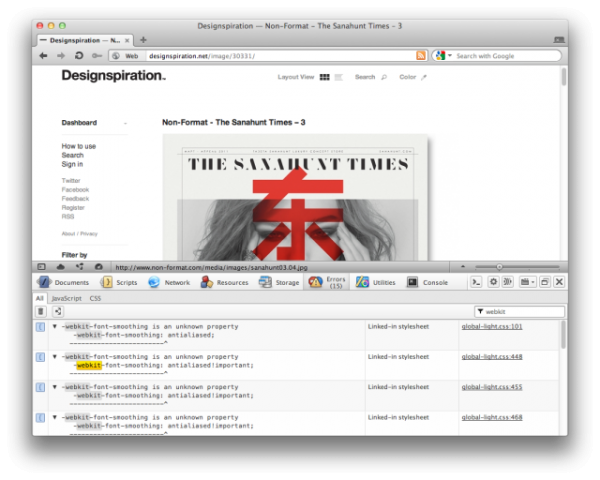
Task: Click the webkit filter input field
Action: click(519, 312)
